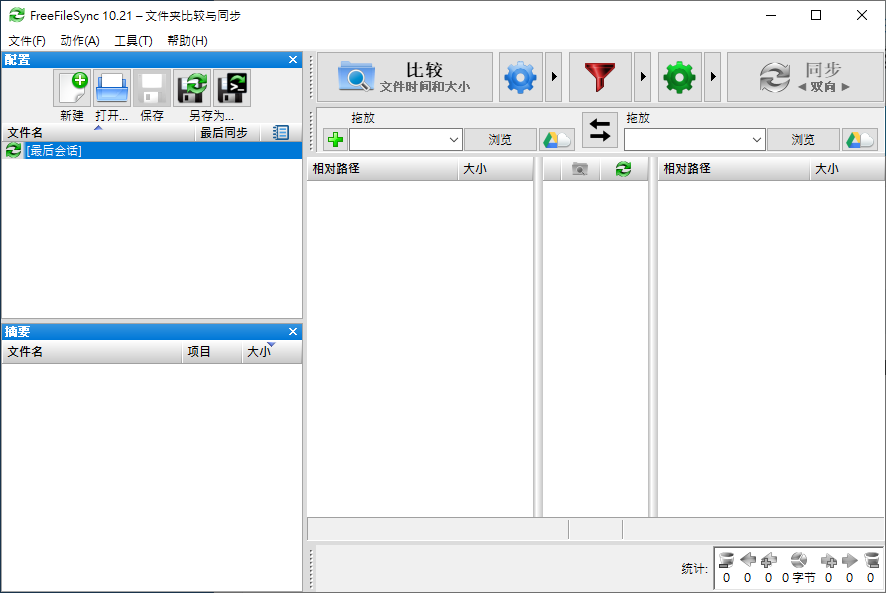Expand filter options arrow next to funnel
886x593 pixels.
[642, 77]
